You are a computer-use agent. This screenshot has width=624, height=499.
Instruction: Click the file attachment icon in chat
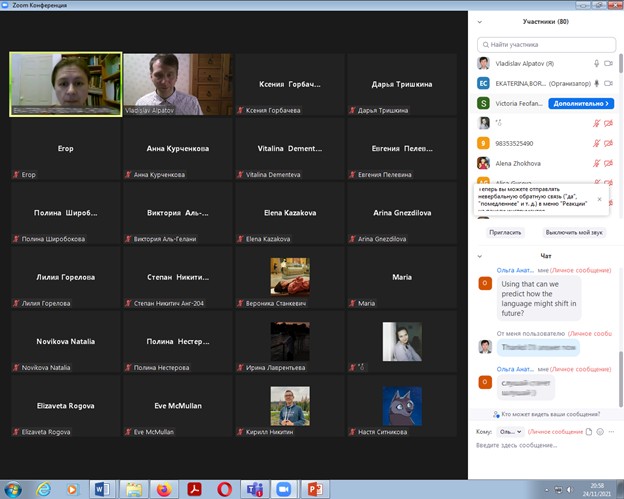click(589, 431)
